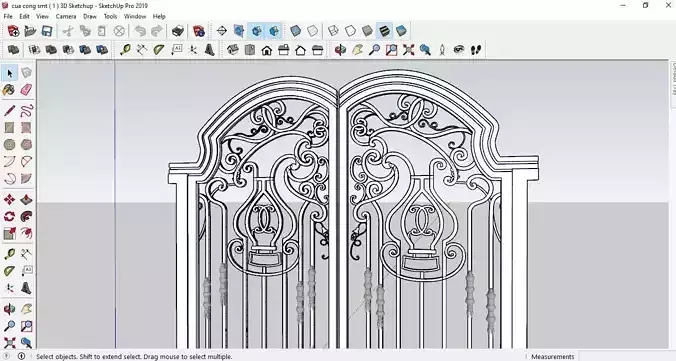Image resolution: width=676 pixels, height=361 pixels.
Task: Select the Trim solid tool
Action: (85, 50)
